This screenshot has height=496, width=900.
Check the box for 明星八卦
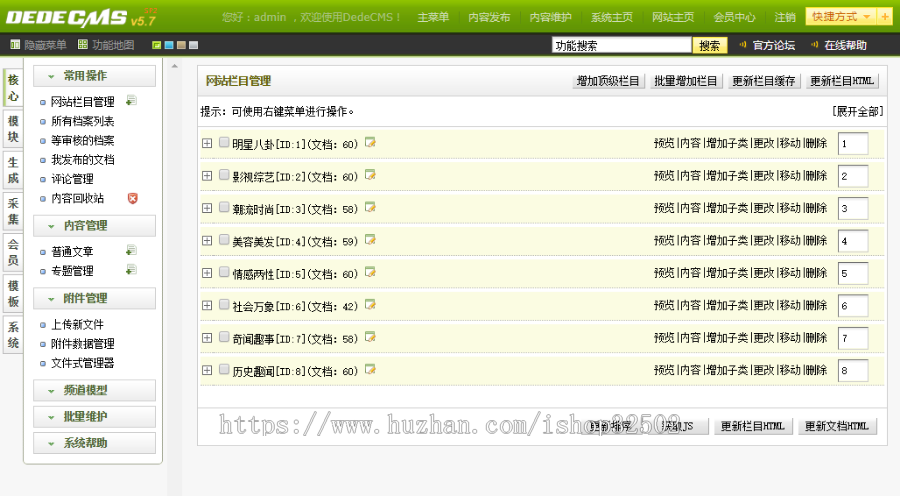[x=224, y=142]
